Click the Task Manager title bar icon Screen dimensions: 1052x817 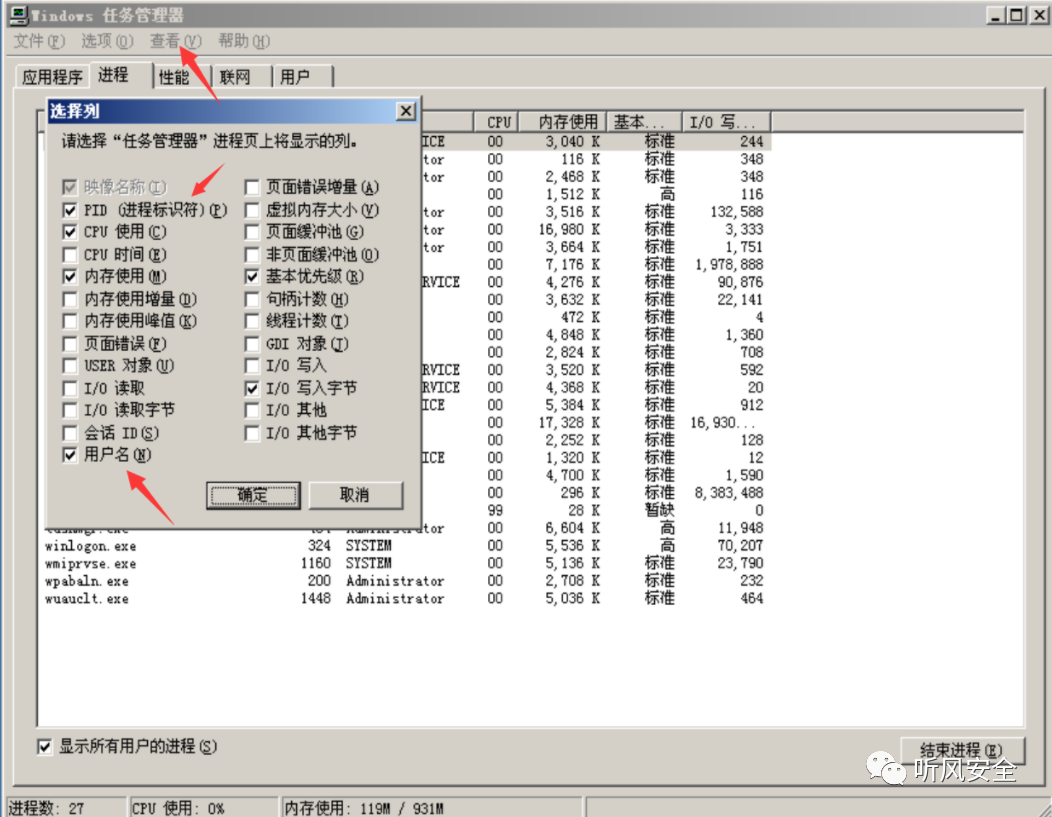[19, 15]
